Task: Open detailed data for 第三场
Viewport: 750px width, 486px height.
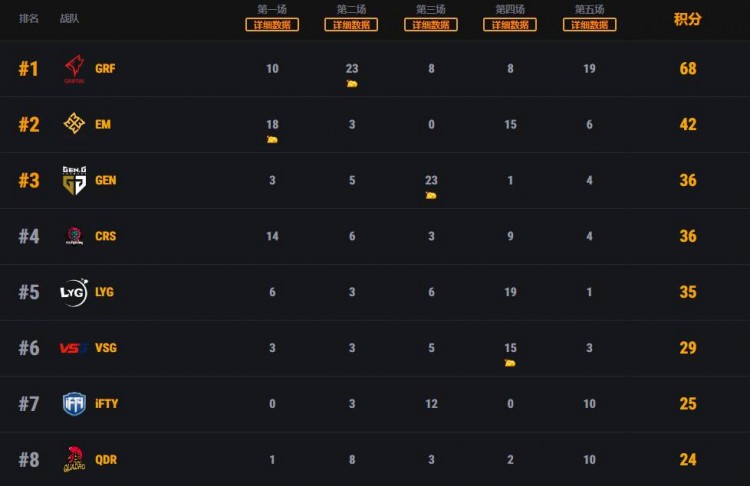Action: [x=431, y=25]
